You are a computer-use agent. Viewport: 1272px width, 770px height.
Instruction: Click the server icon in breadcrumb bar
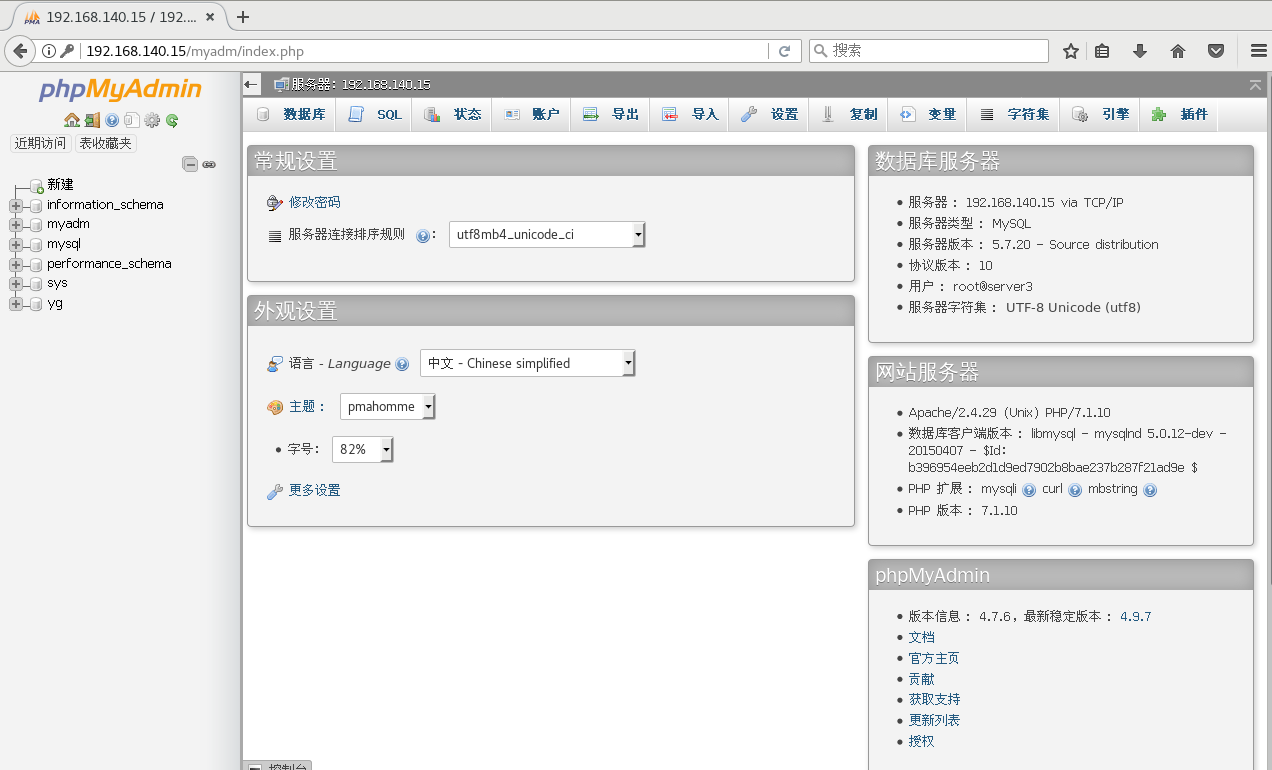281,85
